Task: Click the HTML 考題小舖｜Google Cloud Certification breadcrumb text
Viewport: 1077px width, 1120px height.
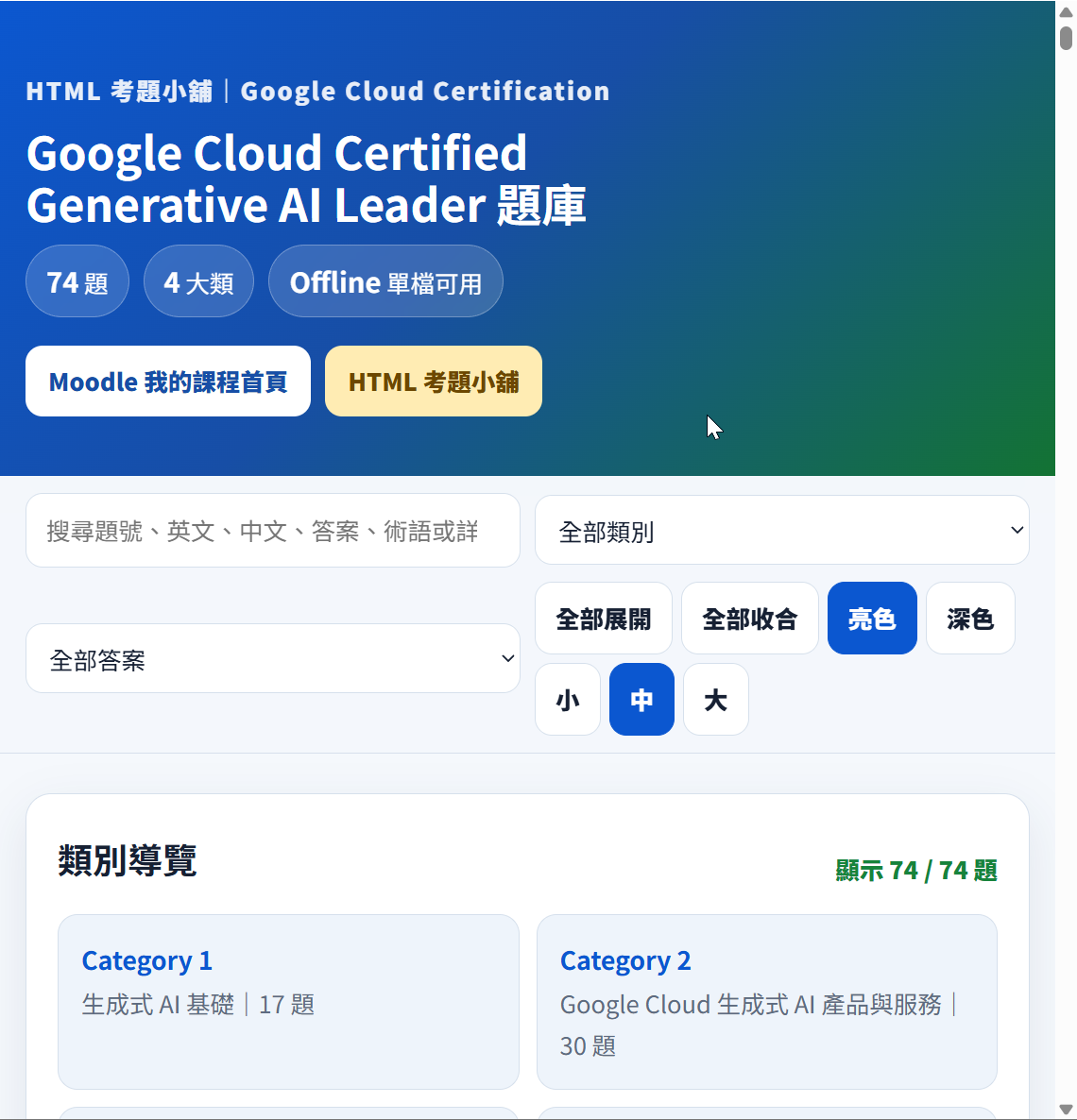Action: (x=318, y=92)
